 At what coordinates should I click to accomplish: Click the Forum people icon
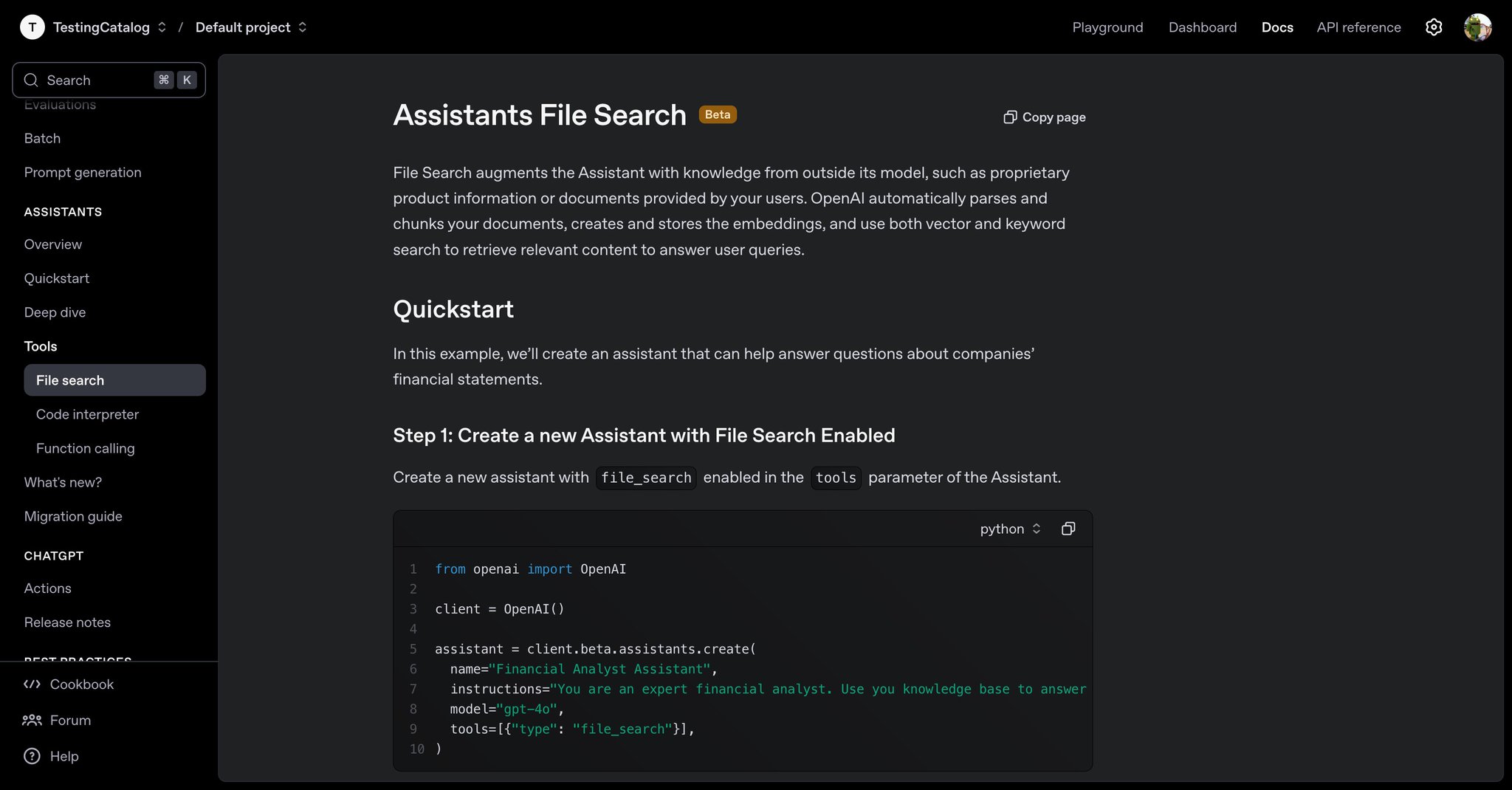pos(32,720)
